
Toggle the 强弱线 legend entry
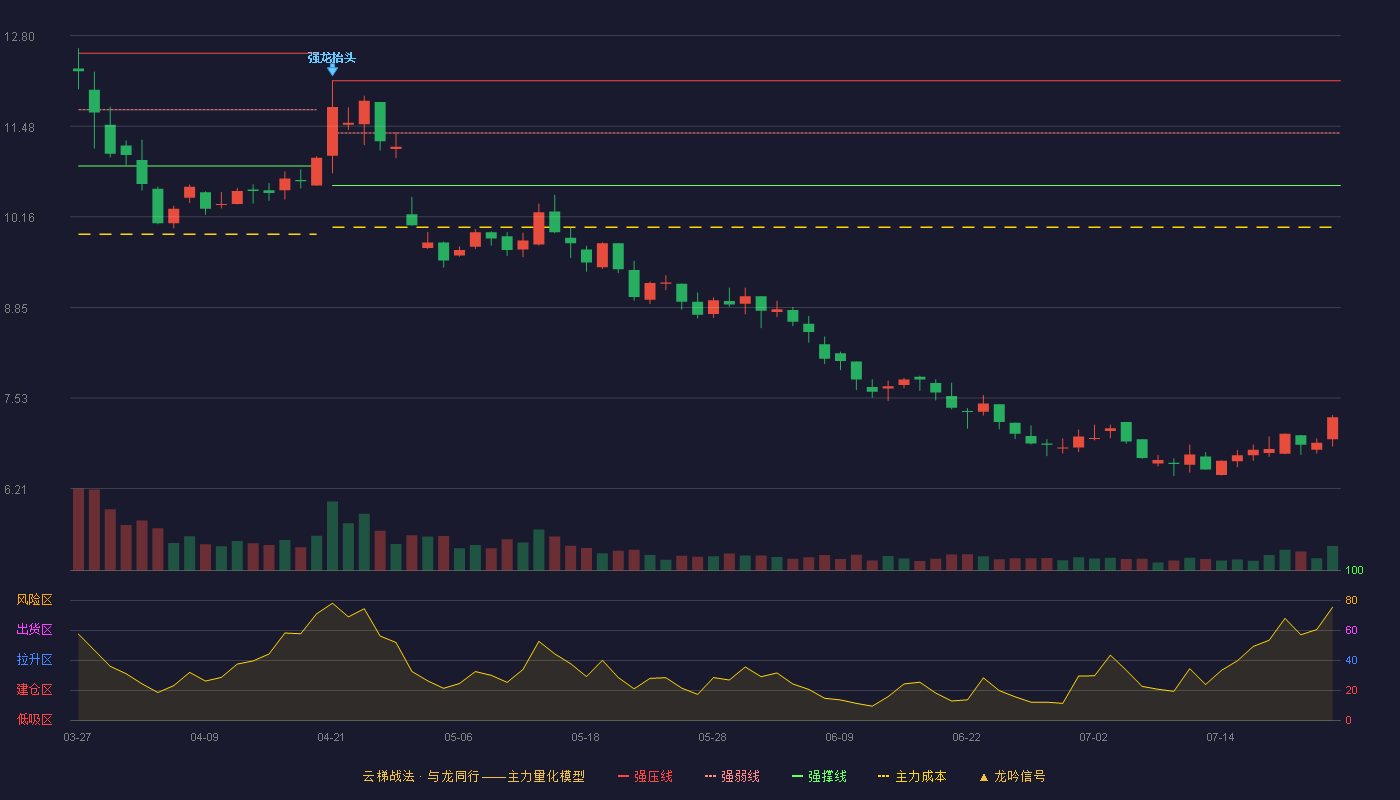tap(732, 776)
